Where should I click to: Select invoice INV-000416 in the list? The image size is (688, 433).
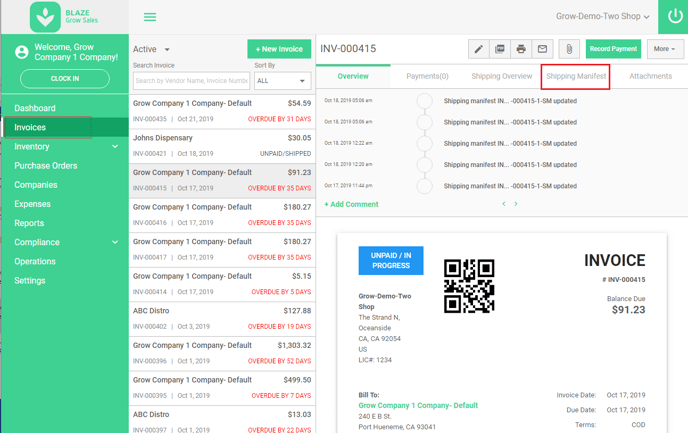[x=222, y=215]
